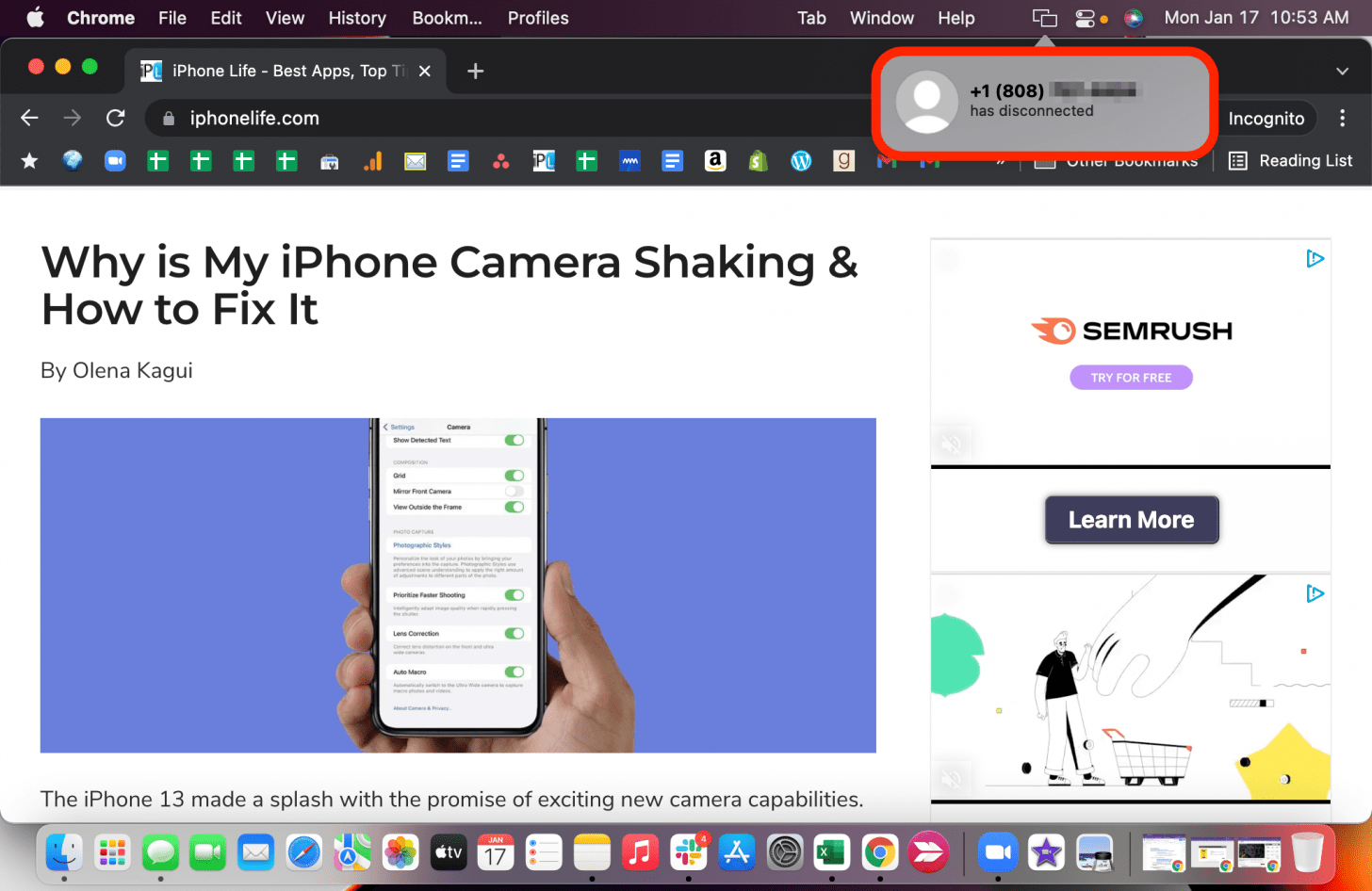Click the Learn More button
1372x891 pixels.
(x=1131, y=520)
